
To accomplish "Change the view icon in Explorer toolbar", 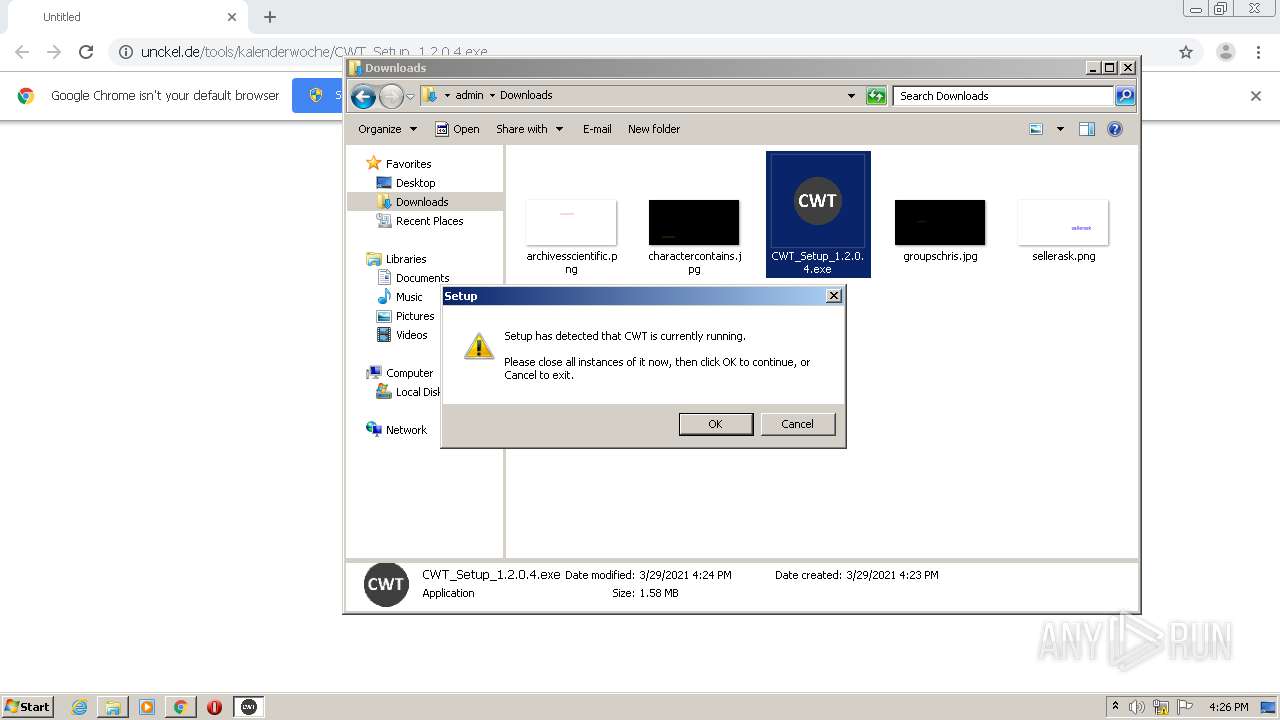I will pyautogui.click(x=1036, y=129).
